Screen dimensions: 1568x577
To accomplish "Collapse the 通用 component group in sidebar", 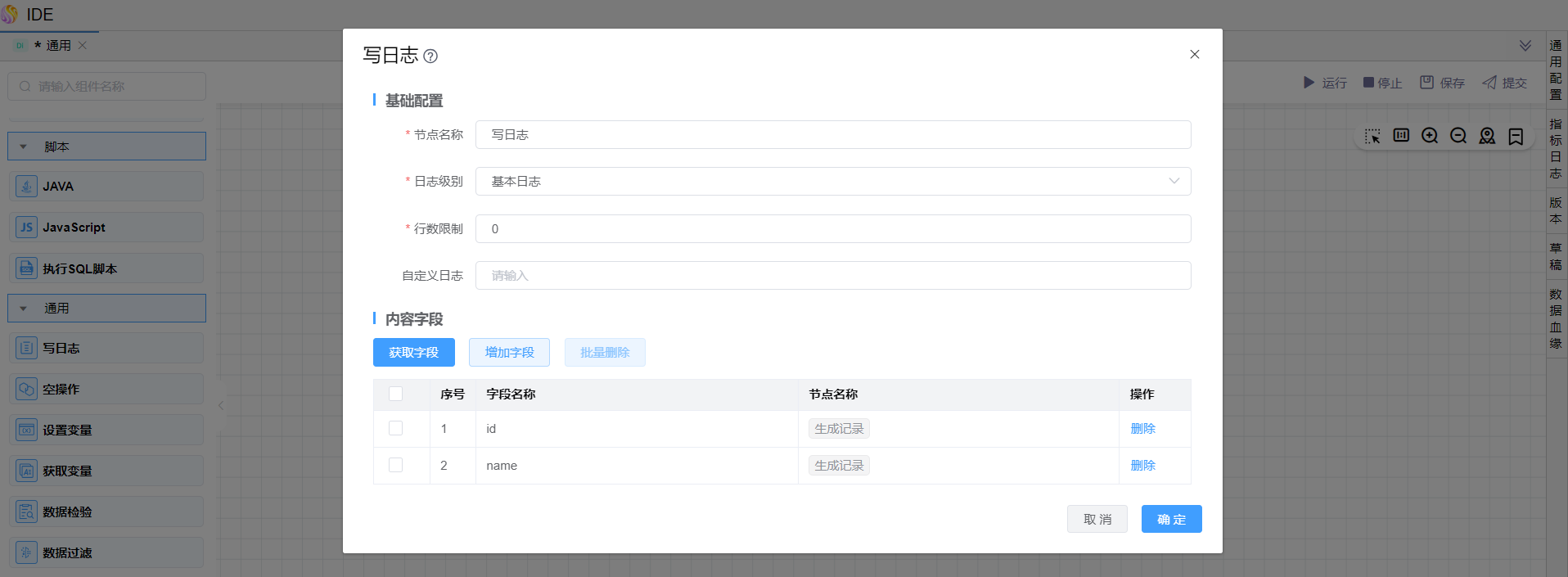I will (x=24, y=309).
